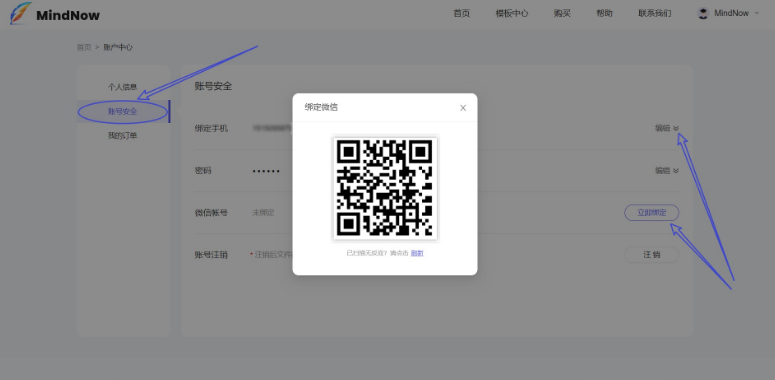Go to the 购买 page
Image resolution: width=775 pixels, height=380 pixels.
(x=562, y=13)
